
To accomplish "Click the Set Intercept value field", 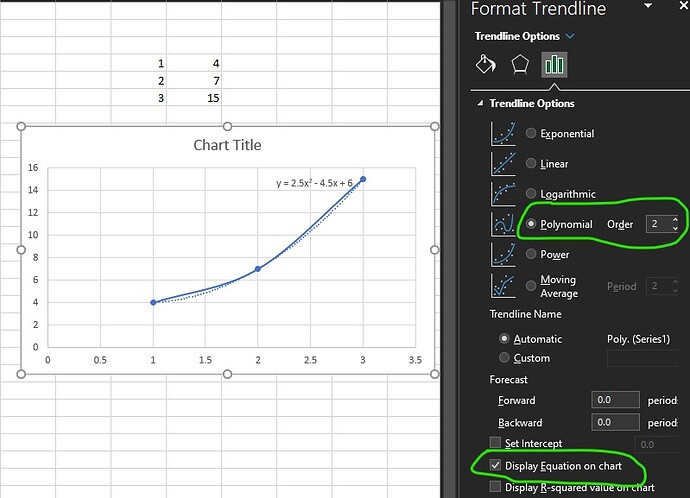I will (657, 444).
